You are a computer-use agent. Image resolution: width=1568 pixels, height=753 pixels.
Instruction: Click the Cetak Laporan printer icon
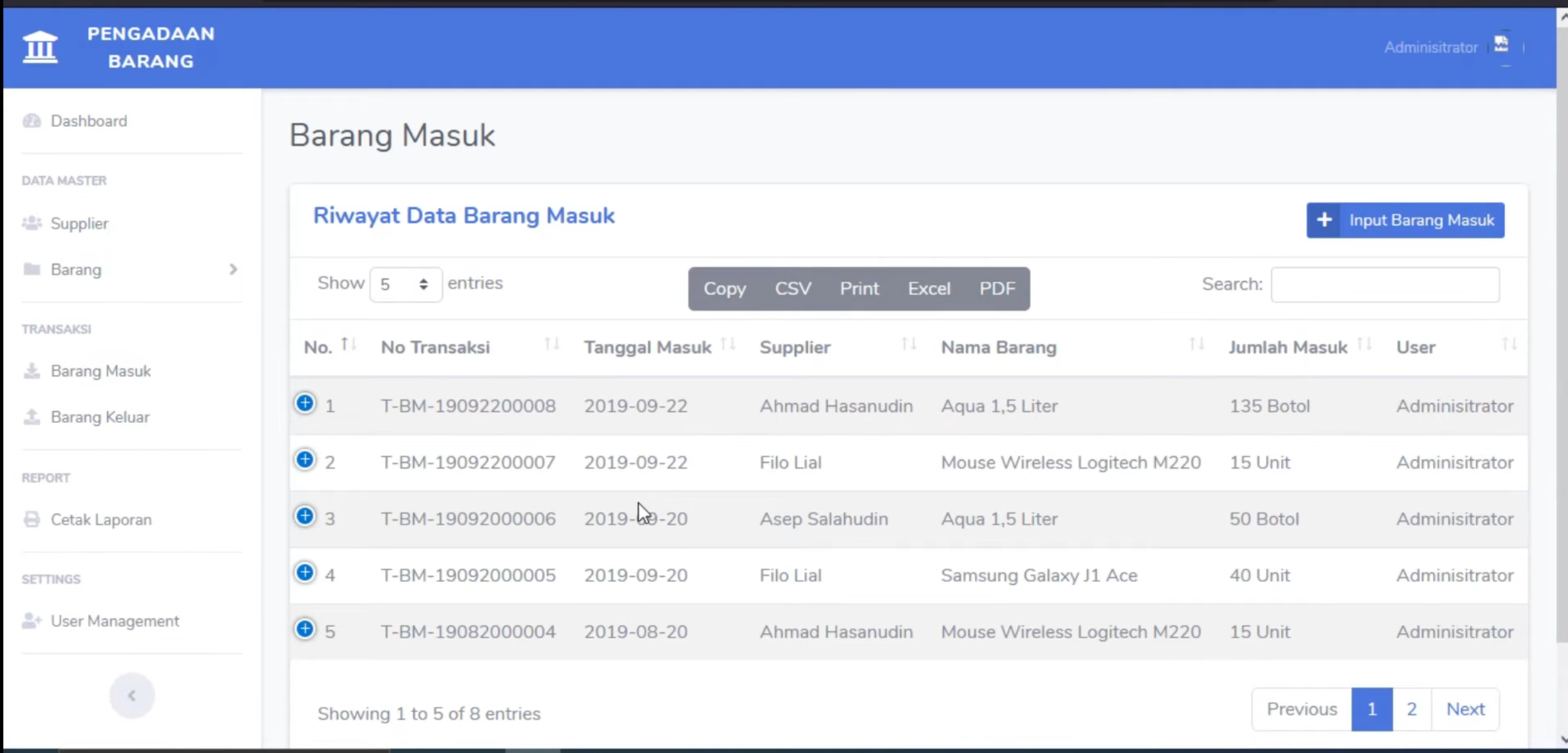click(31, 519)
